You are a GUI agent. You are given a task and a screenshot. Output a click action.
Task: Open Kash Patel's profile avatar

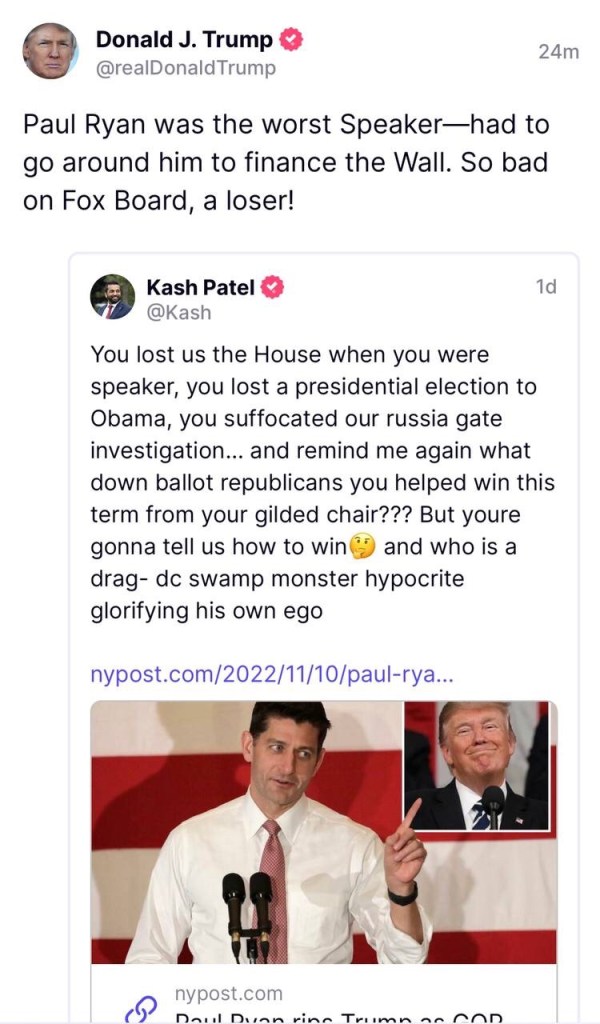coord(112,297)
